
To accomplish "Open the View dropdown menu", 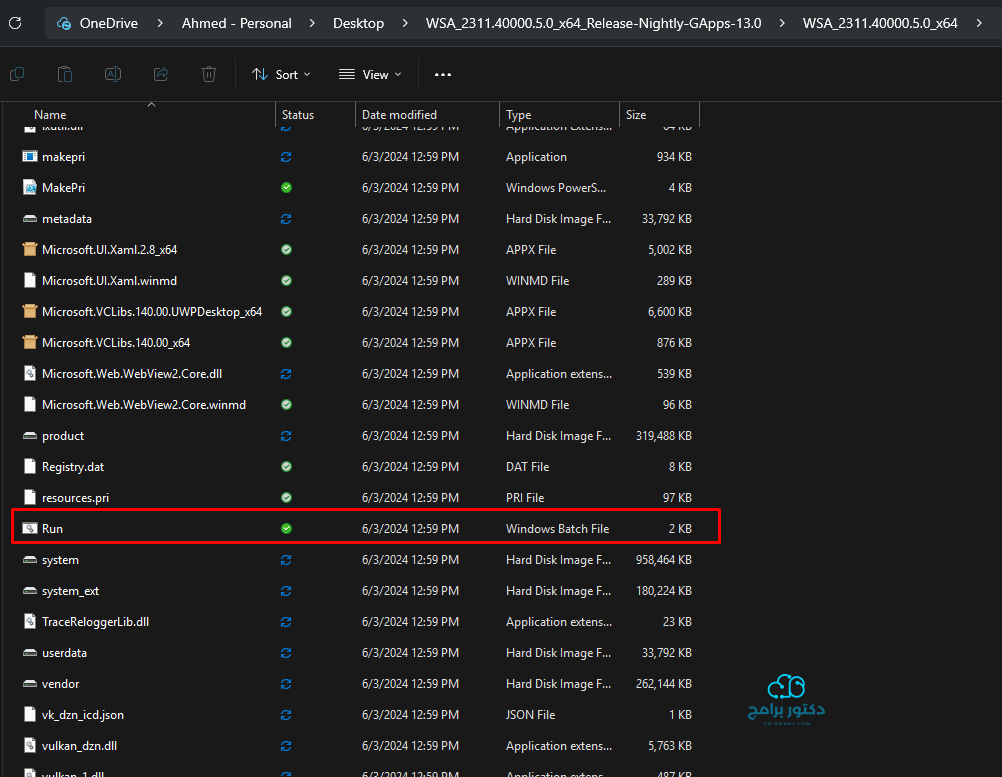I will point(371,75).
